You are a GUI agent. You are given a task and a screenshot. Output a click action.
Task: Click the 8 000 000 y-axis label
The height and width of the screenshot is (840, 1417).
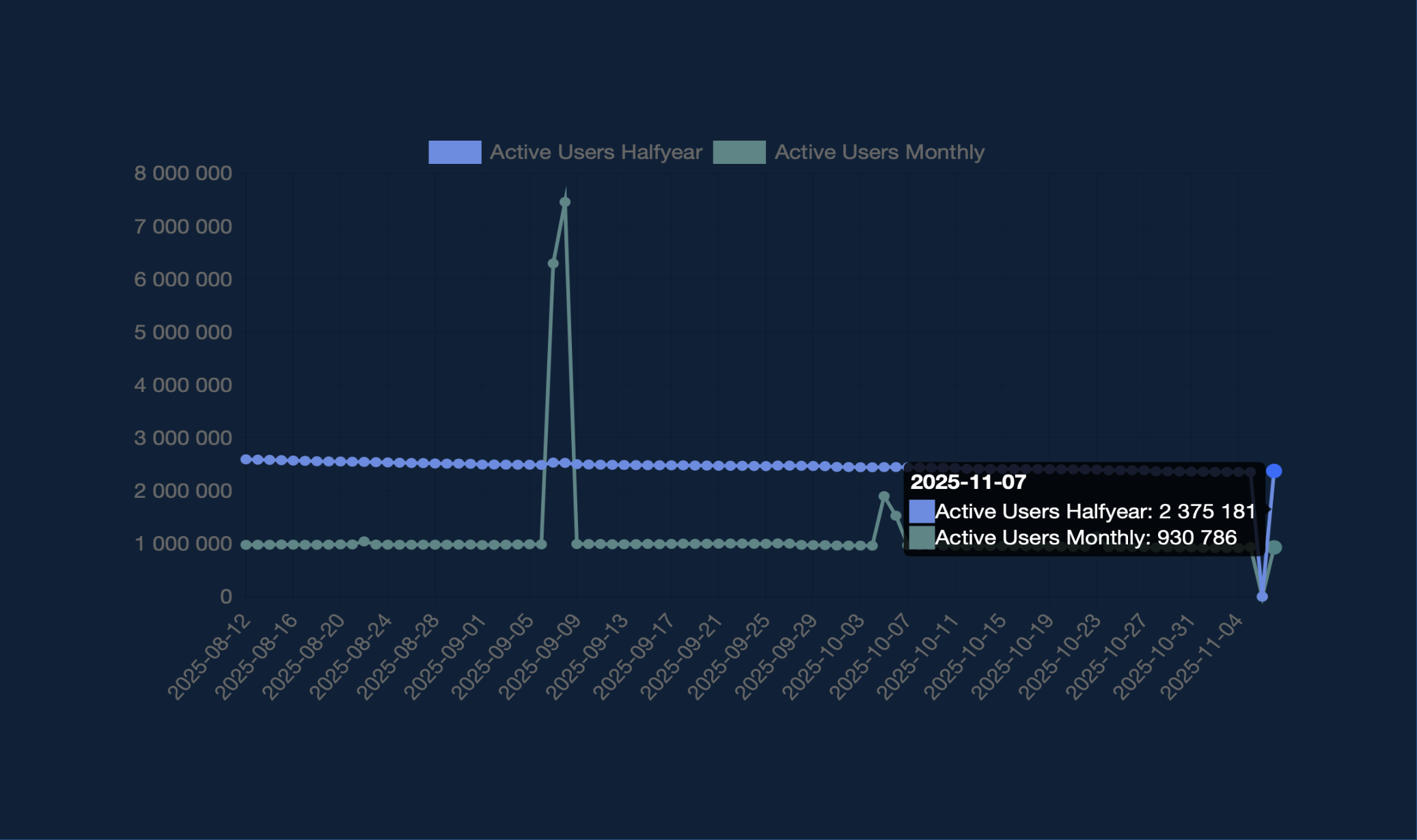183,173
